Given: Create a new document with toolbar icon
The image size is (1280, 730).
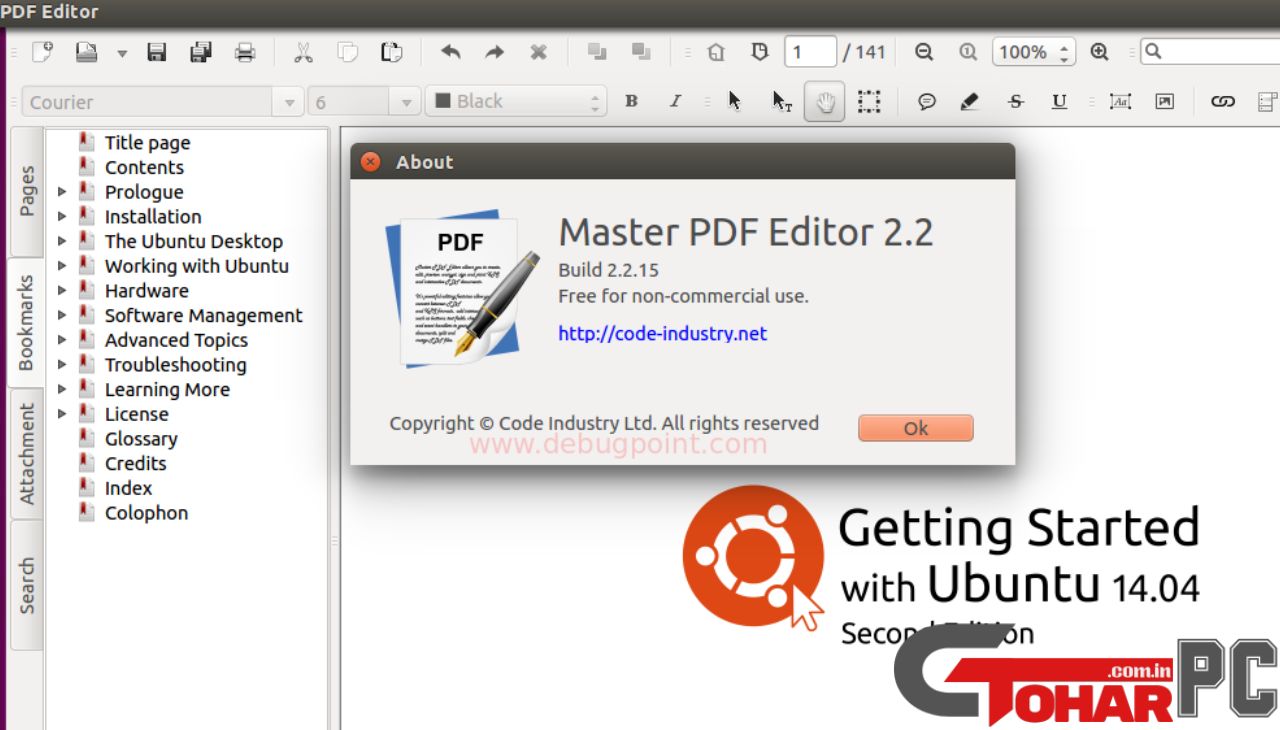Looking at the screenshot, I should [x=42, y=52].
